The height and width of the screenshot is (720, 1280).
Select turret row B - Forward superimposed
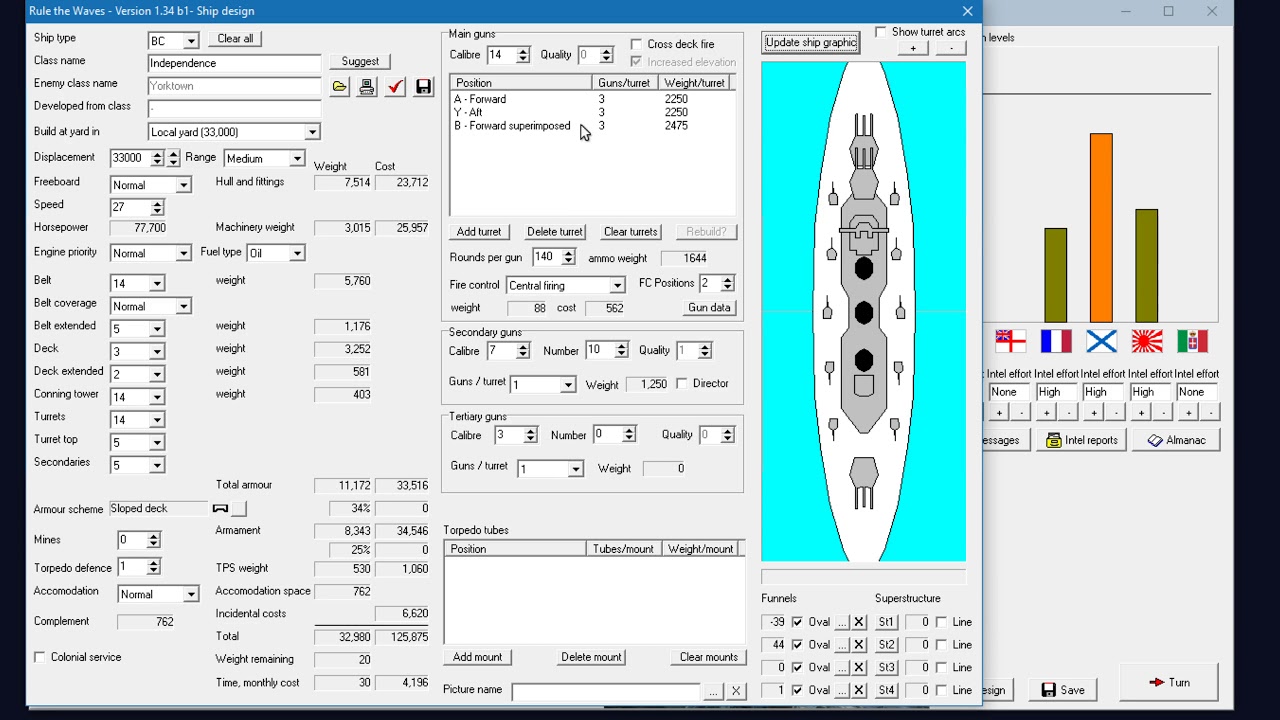tap(593, 126)
